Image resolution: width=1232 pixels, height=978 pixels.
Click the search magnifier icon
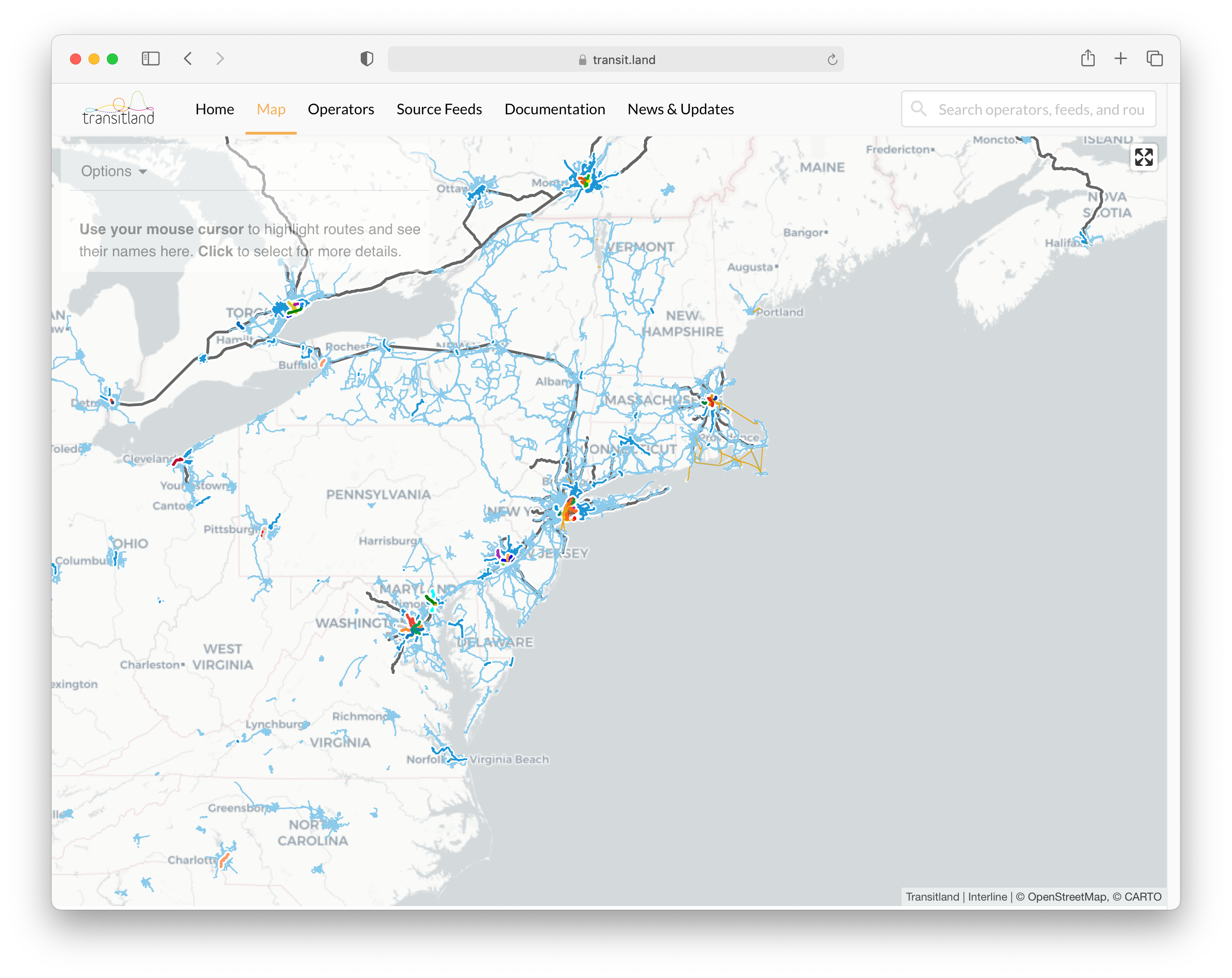click(919, 109)
